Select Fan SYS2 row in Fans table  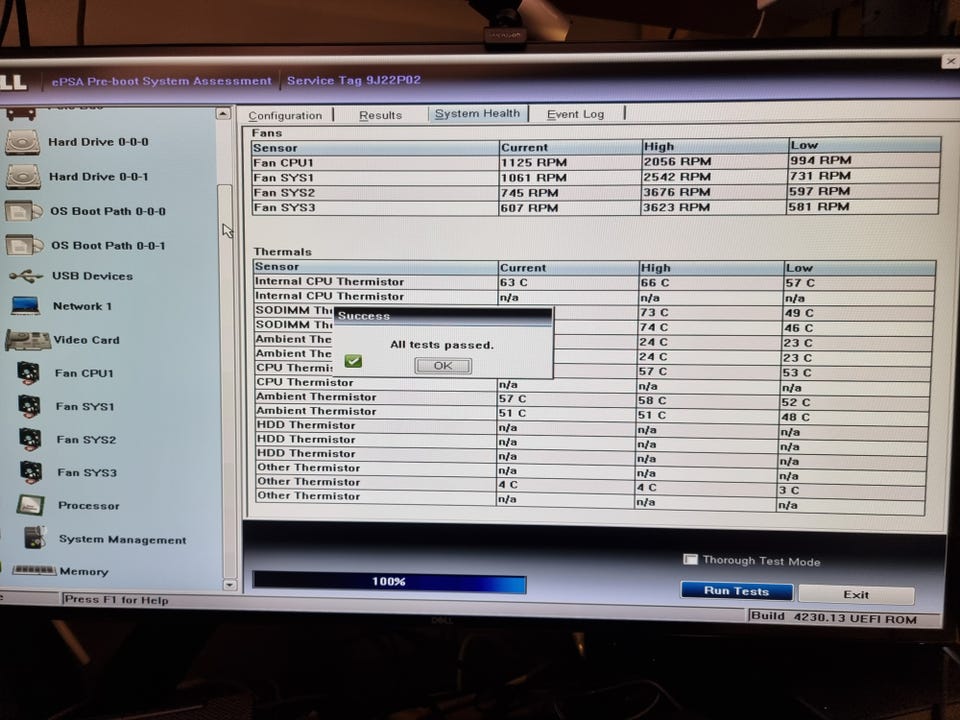tap(596, 192)
